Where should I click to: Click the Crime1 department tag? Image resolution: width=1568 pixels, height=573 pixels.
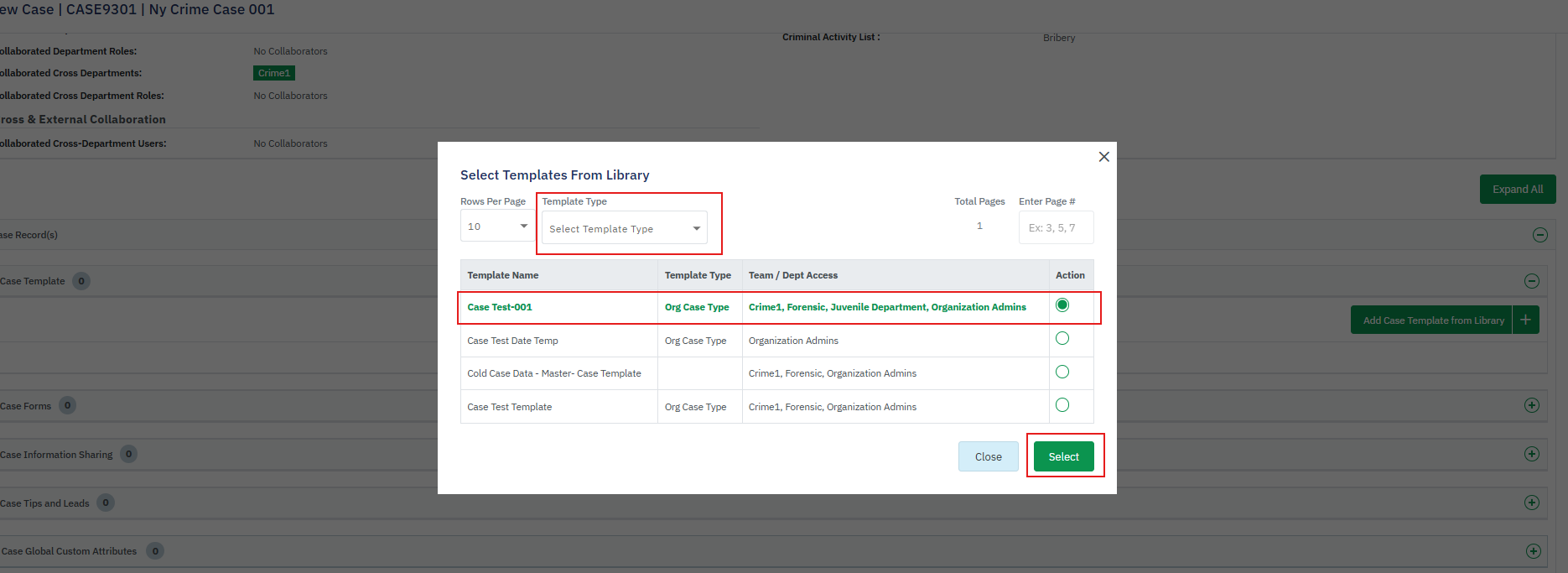click(274, 73)
